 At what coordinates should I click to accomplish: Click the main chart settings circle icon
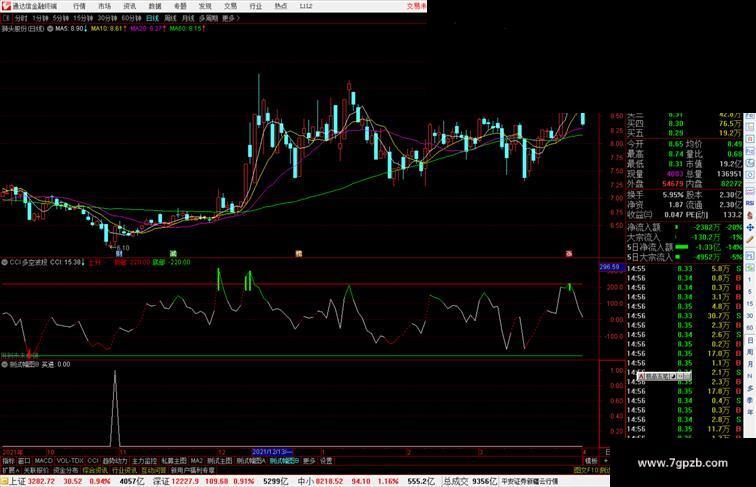point(50,29)
